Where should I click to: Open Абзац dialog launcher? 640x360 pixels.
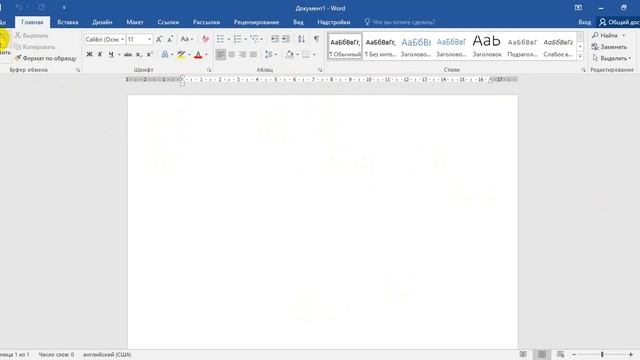click(320, 70)
